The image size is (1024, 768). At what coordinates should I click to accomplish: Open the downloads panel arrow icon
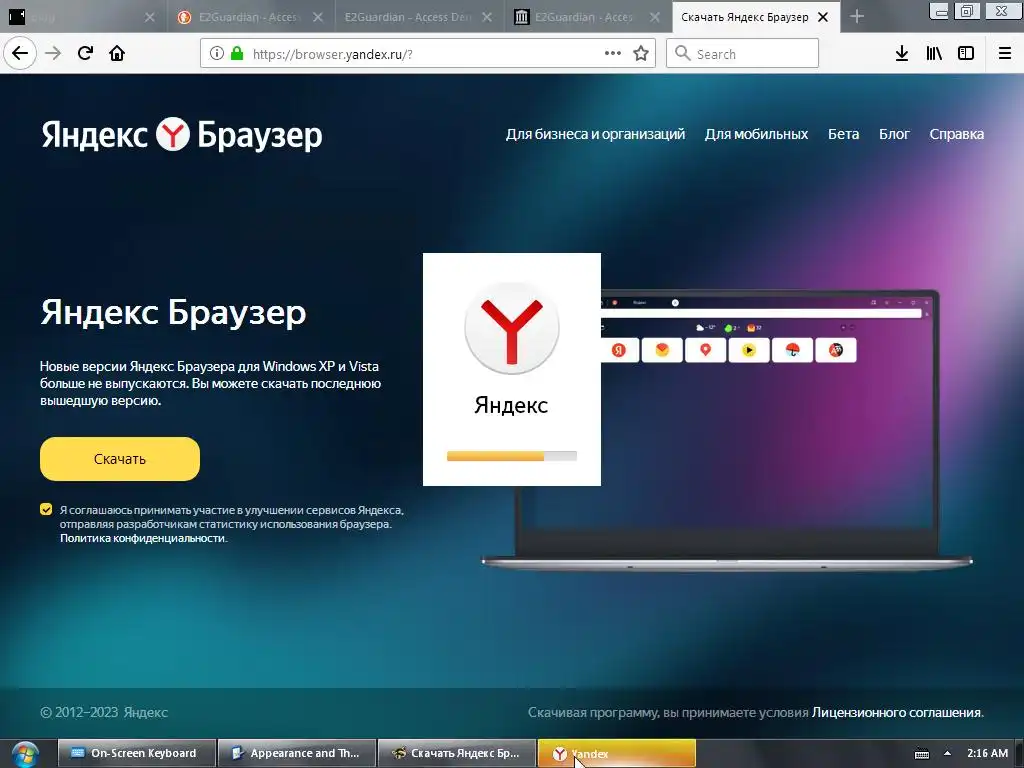click(x=902, y=54)
